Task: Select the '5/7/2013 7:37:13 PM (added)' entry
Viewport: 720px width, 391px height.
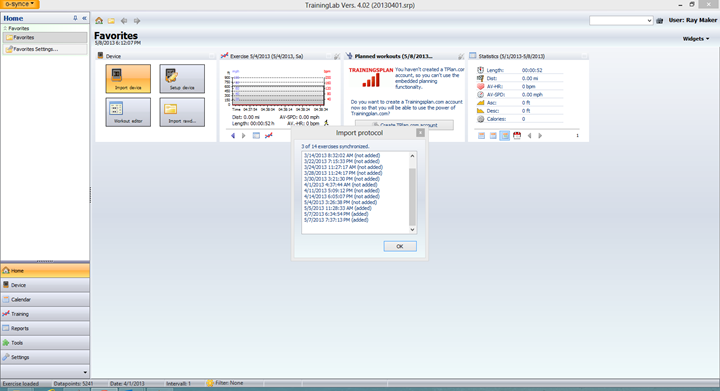Action: tap(336, 220)
